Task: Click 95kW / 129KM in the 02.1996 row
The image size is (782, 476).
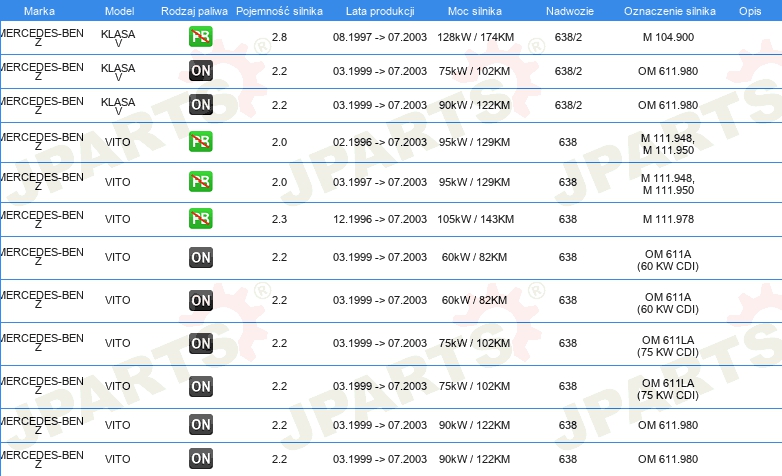Action: [474, 142]
